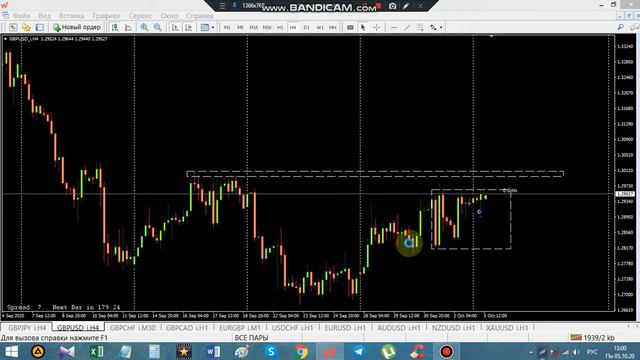Open the search magnifier icon in toolbar
640x360 pixels.
620,27
